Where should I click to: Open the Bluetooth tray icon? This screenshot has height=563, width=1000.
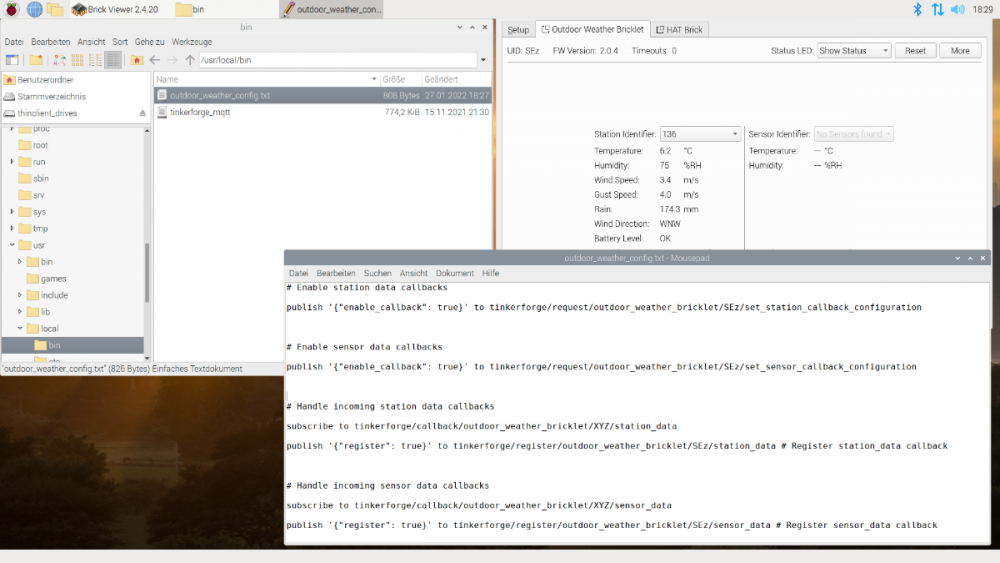[x=917, y=9]
